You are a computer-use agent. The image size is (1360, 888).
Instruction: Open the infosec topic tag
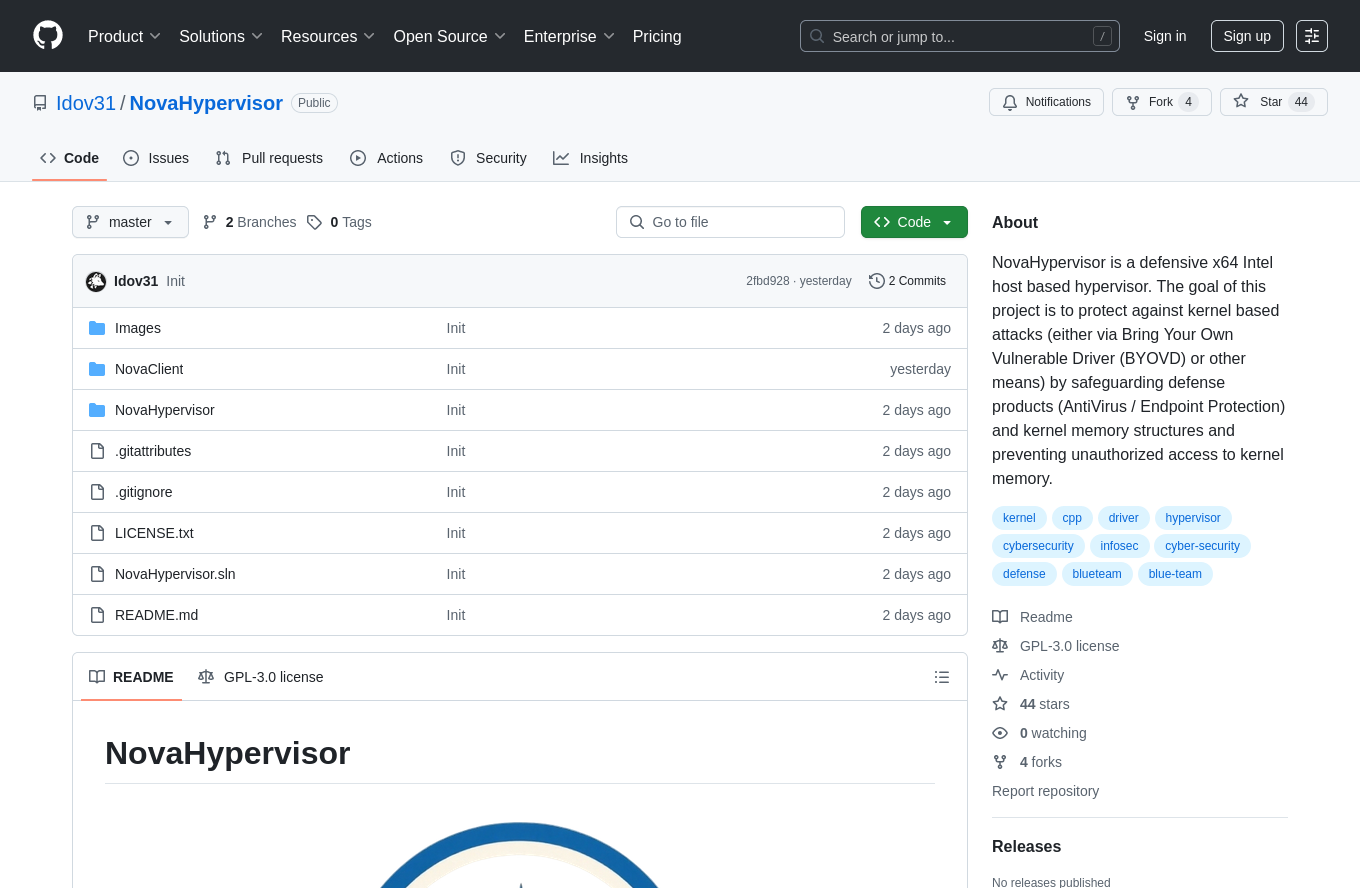coord(1119,546)
